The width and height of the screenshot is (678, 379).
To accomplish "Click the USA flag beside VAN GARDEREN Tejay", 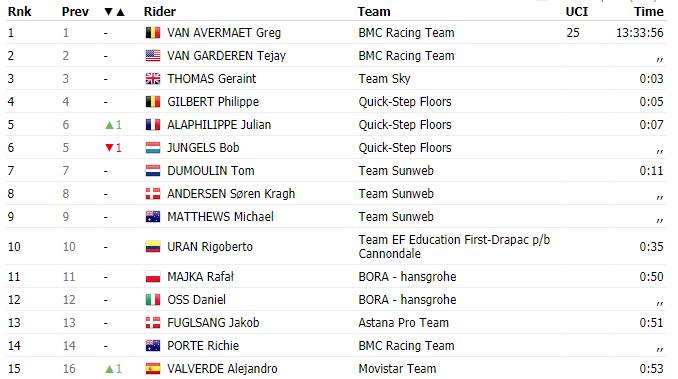I will click(153, 56).
